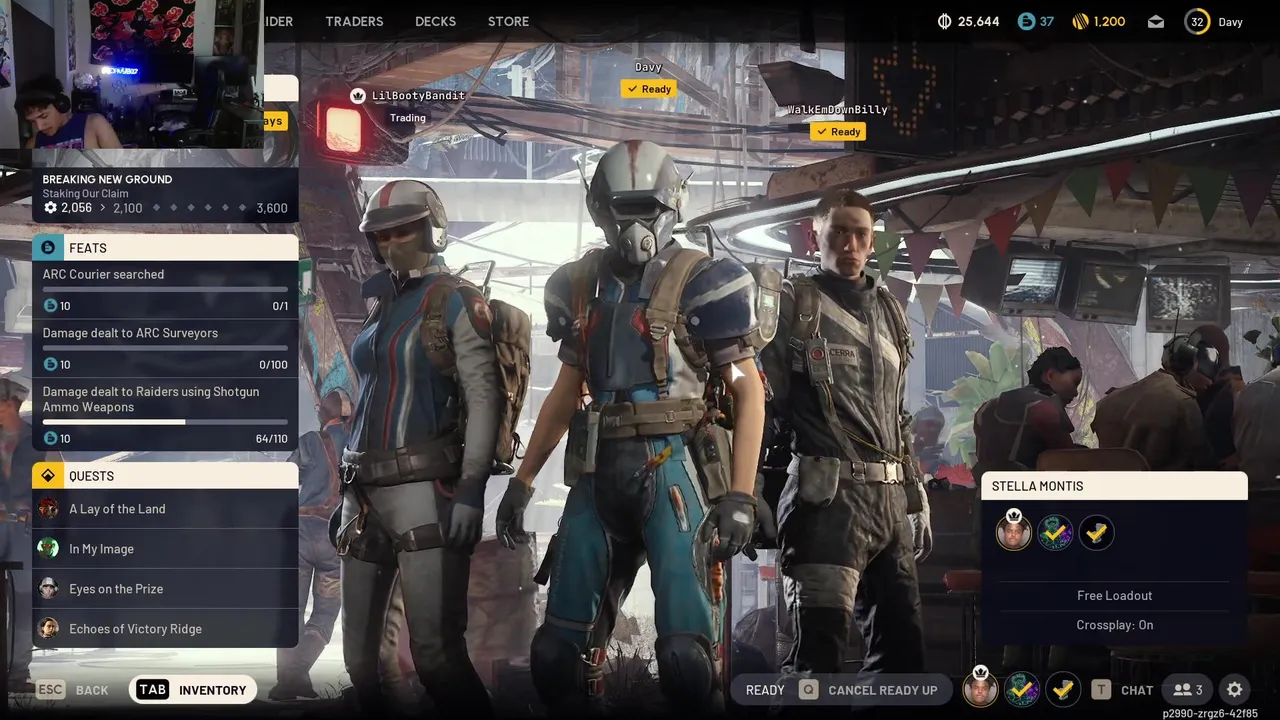Click the Trading status under LilBootyBandit
Screen dimensions: 1280x720
tap(407, 118)
